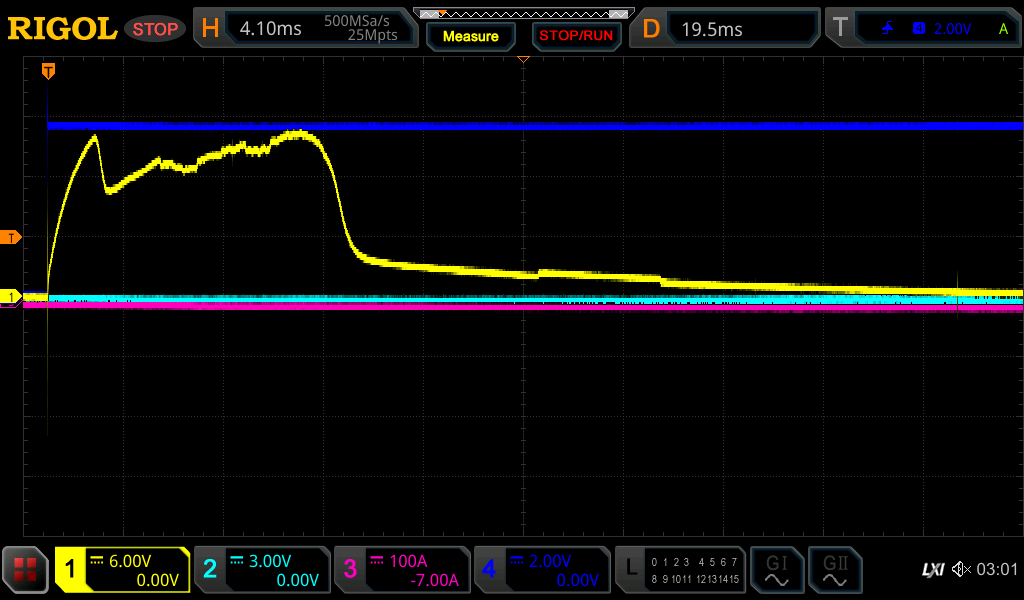Click the LXI network status icon
The height and width of the screenshot is (600, 1024).
(932, 570)
